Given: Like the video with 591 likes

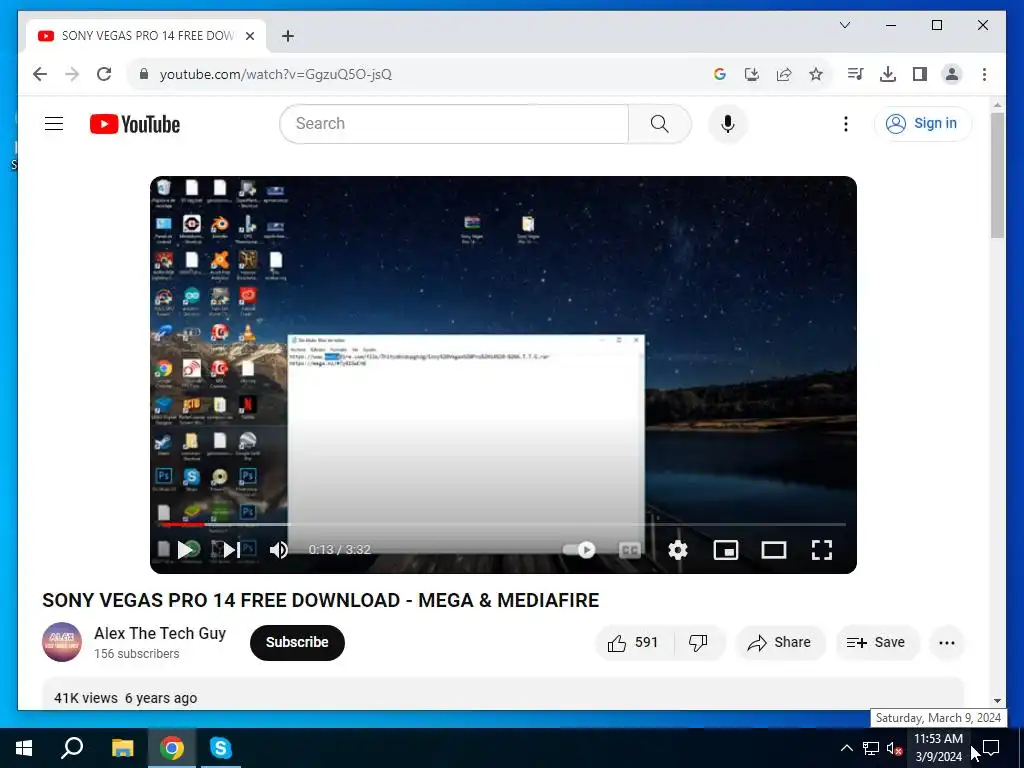Looking at the screenshot, I should [633, 643].
